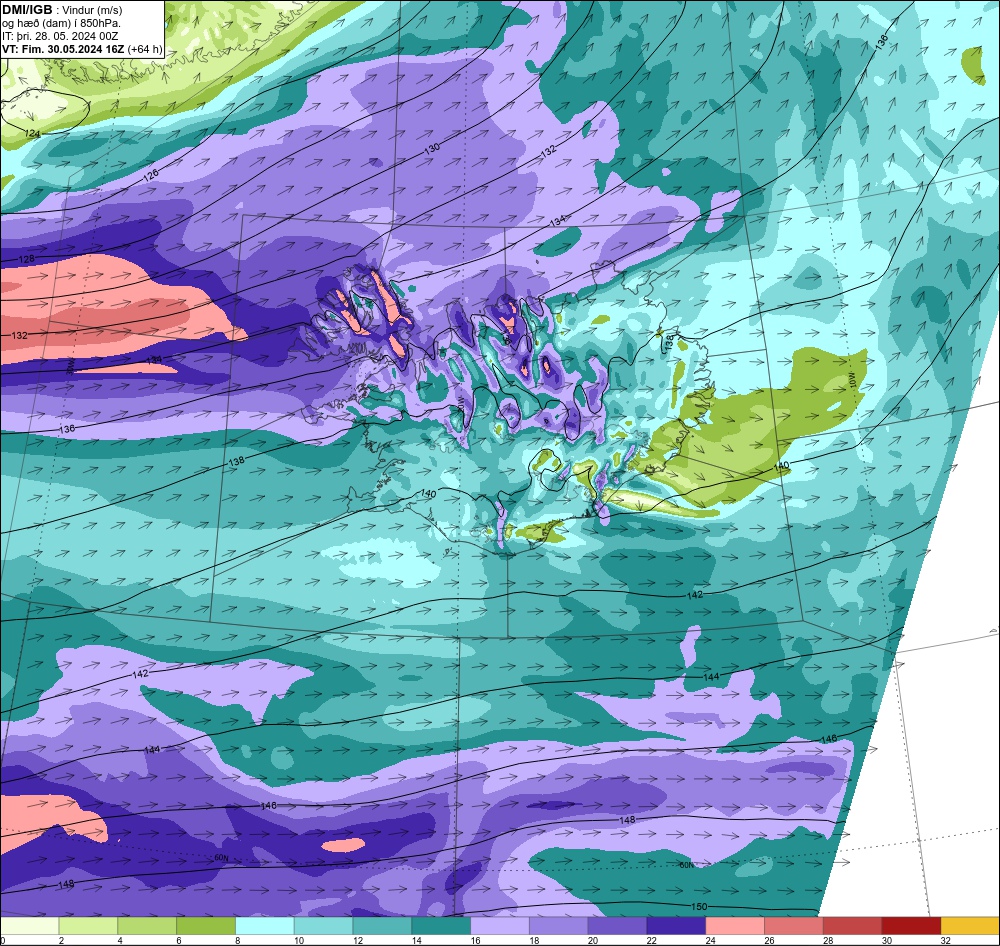Click the legend tick label '16'
The width and height of the screenshot is (1000, 946).
pos(475,940)
